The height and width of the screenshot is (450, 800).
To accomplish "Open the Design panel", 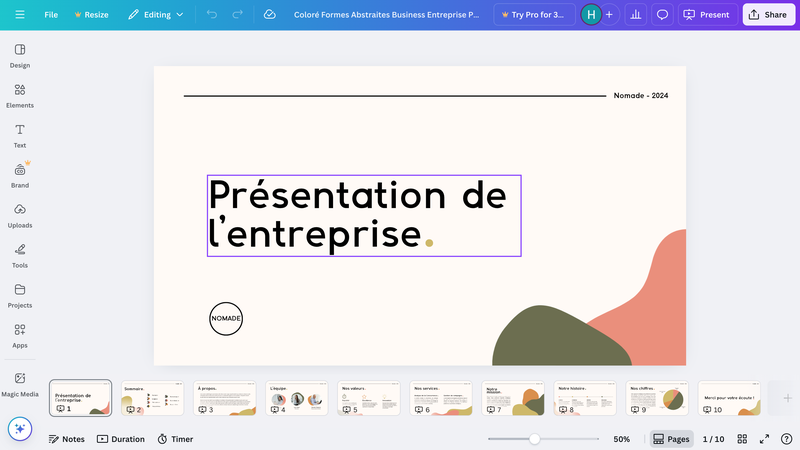I will click(20, 56).
